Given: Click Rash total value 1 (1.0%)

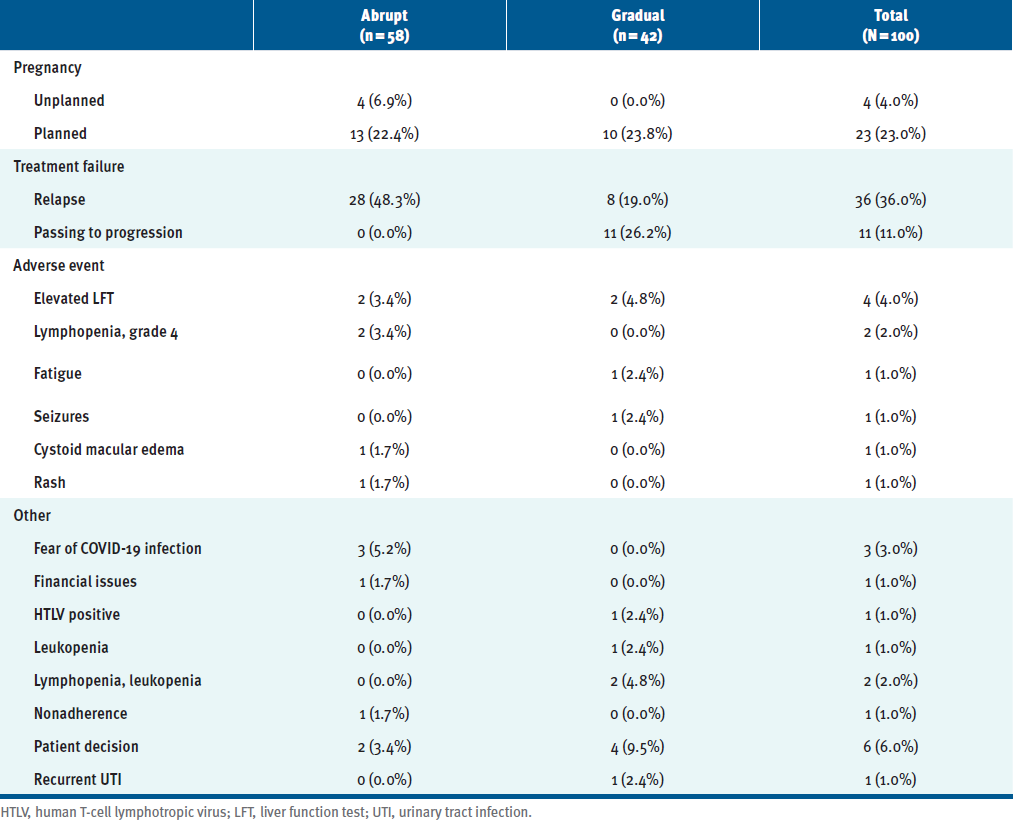Looking at the screenshot, I should [x=890, y=483].
